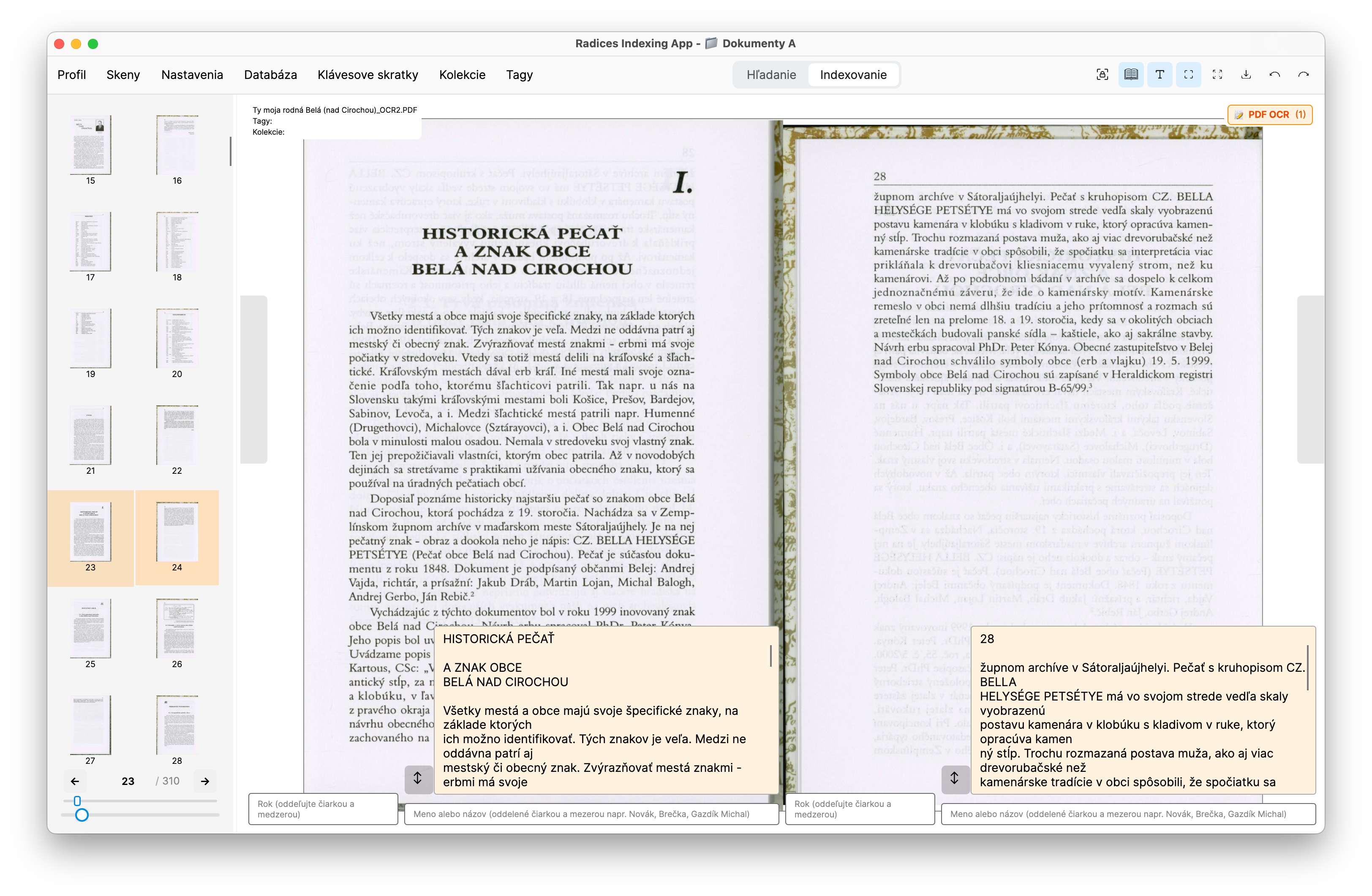Screen dimensions: 1372x896
Task: Toggle the dashed selection frame tool
Action: click(x=1188, y=75)
